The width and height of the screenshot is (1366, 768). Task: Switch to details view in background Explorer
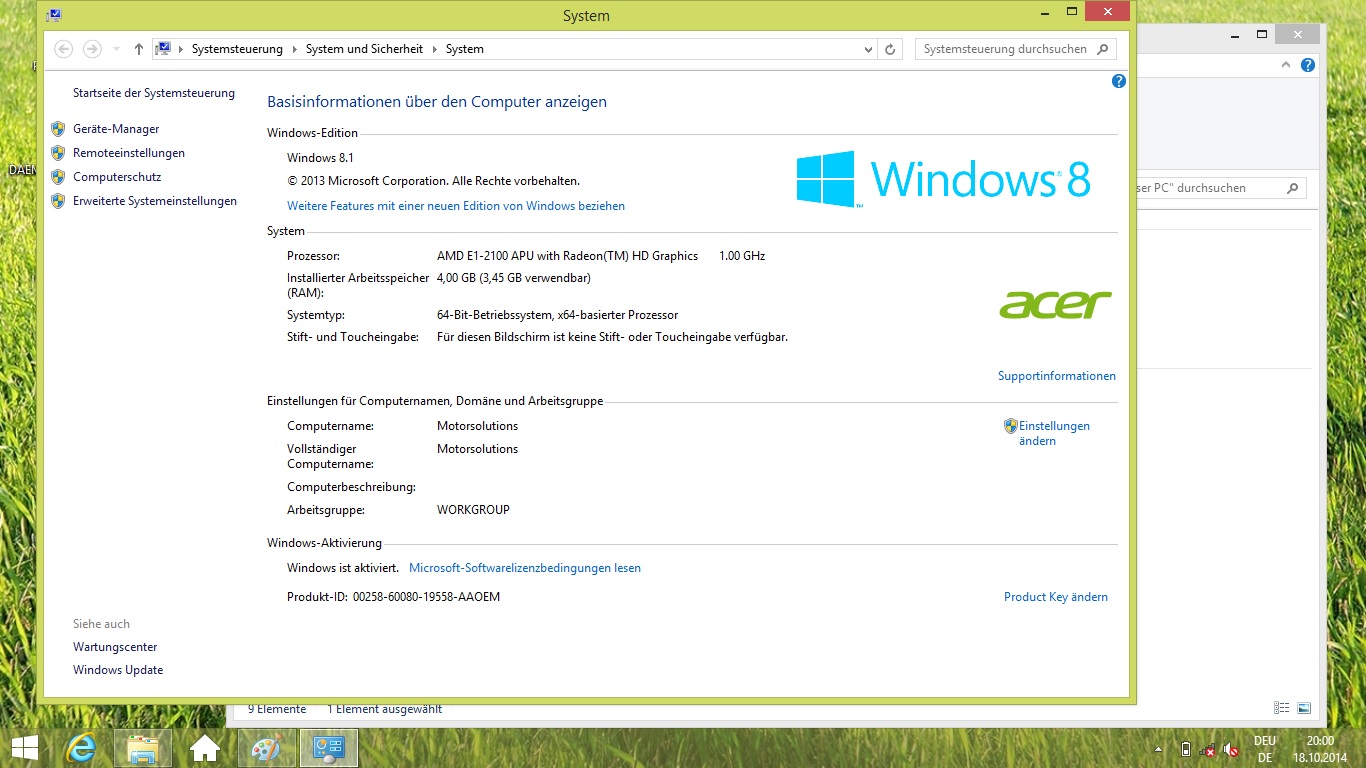tap(1282, 708)
